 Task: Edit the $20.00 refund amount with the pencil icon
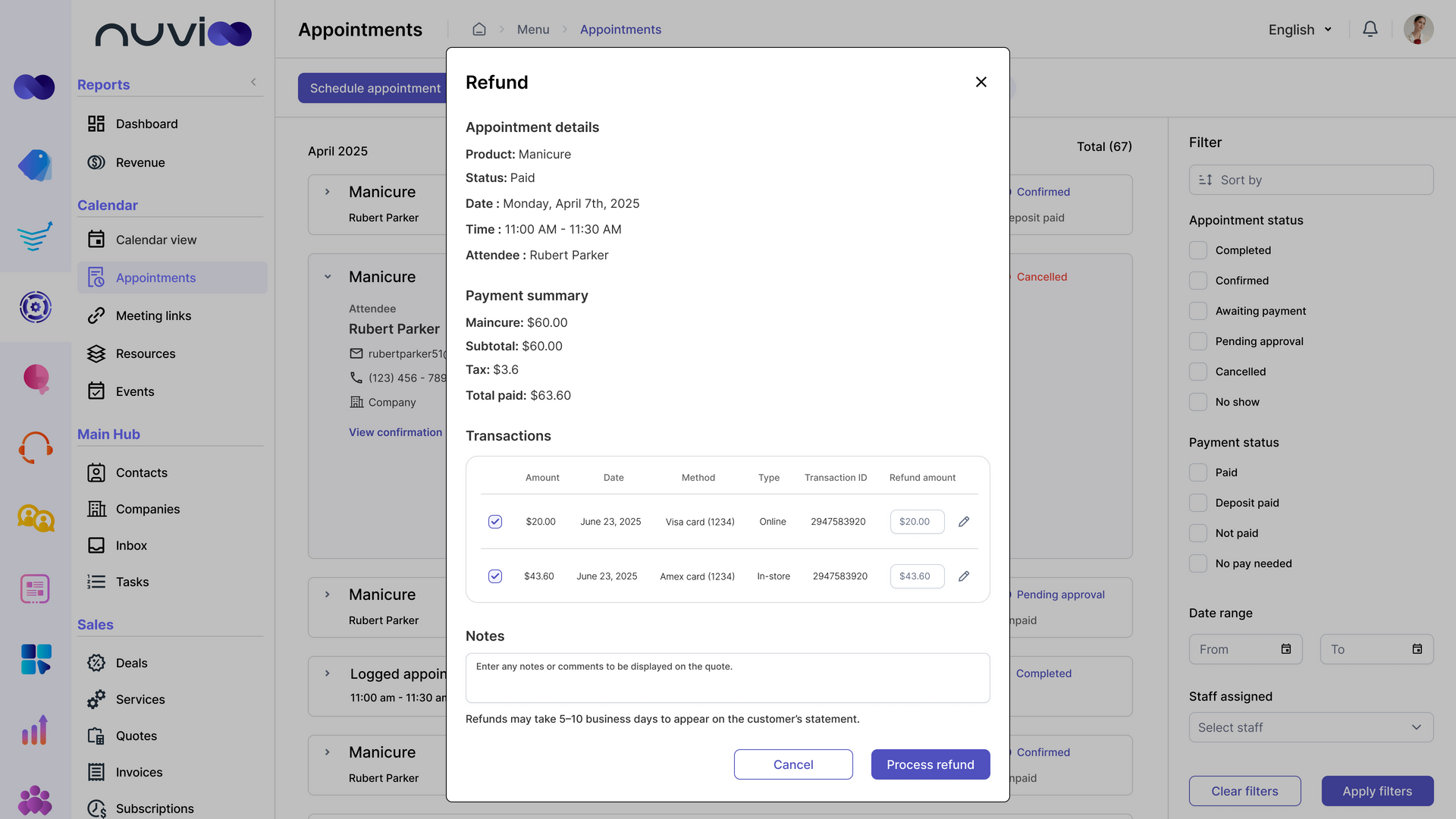(x=964, y=522)
